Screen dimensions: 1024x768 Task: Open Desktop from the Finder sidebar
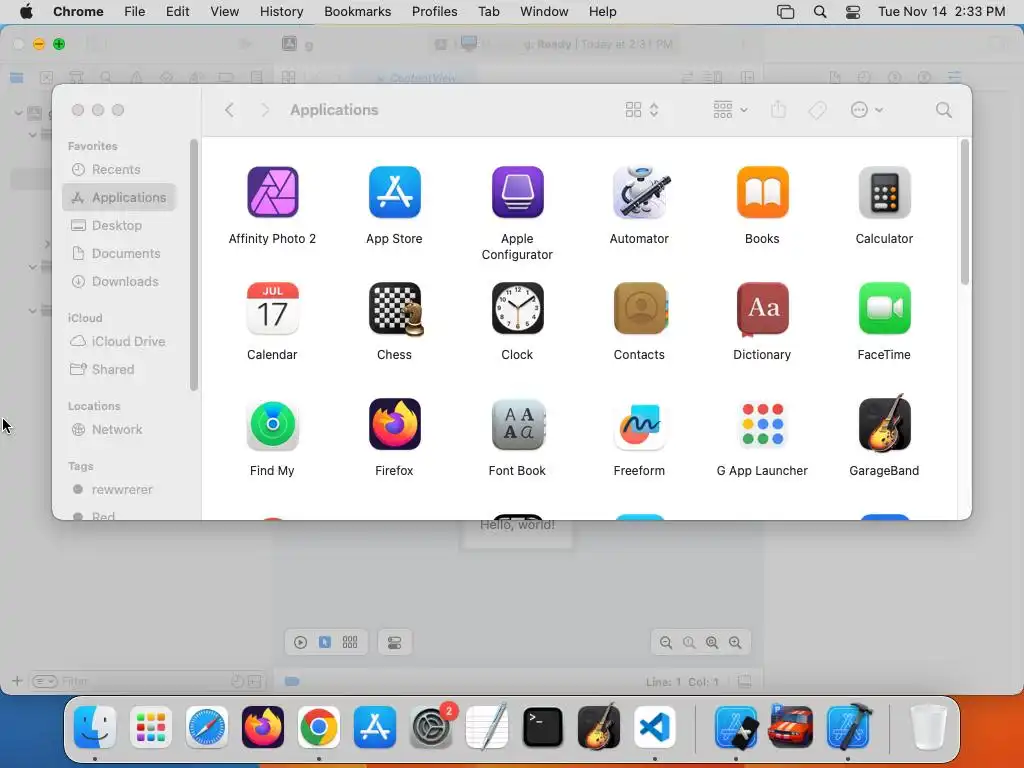click(119, 225)
